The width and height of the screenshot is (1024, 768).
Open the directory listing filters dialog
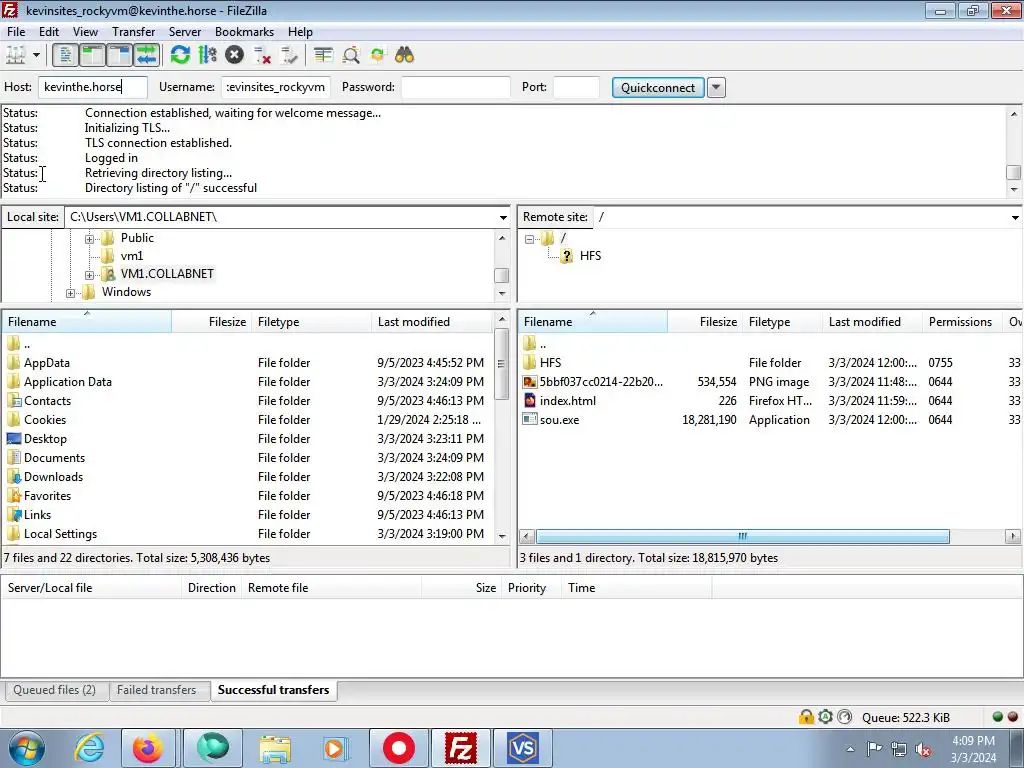(x=323, y=56)
